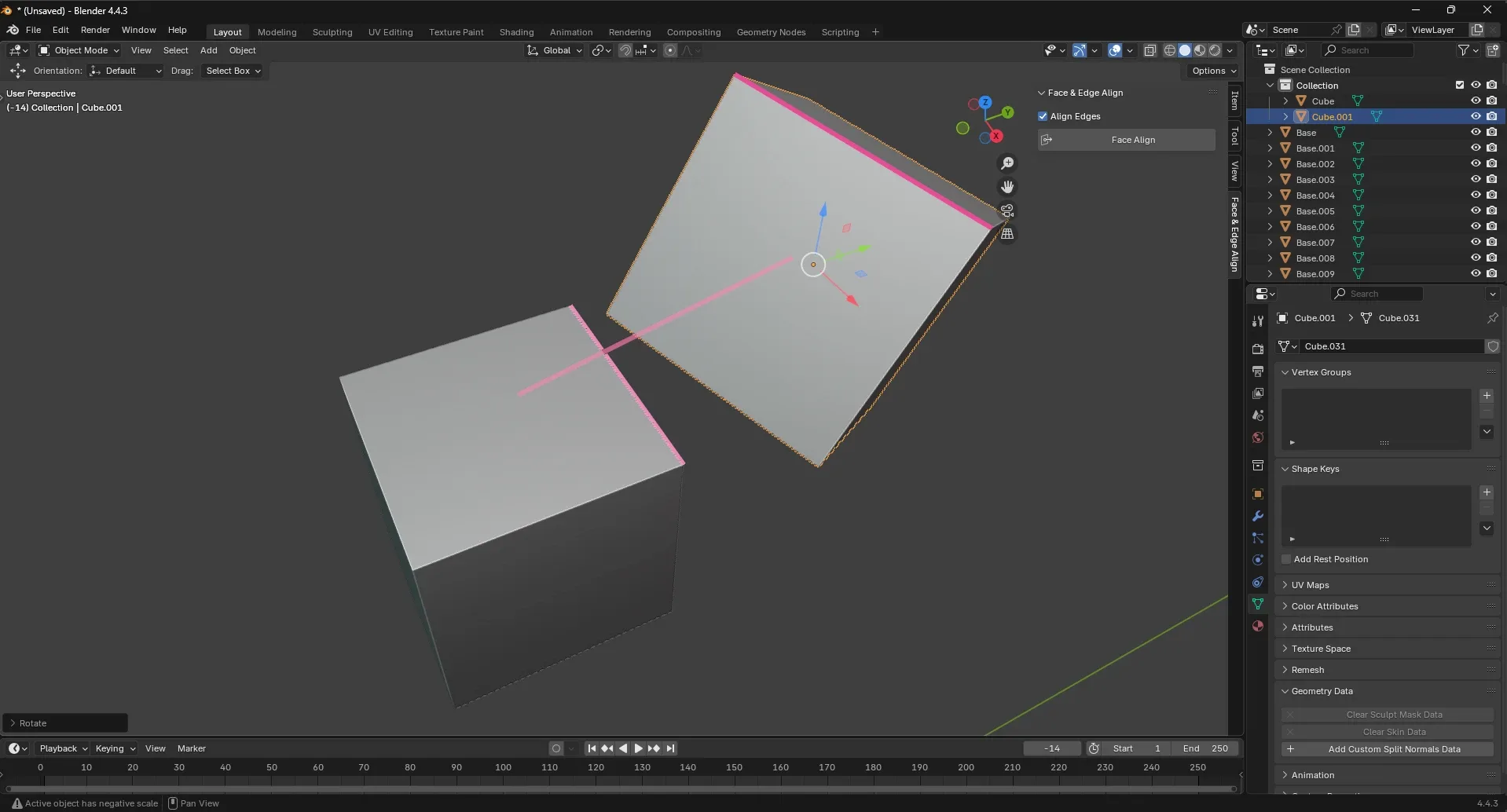This screenshot has width=1507, height=812.
Task: Open the Scene properties tab
Action: pos(1258,415)
